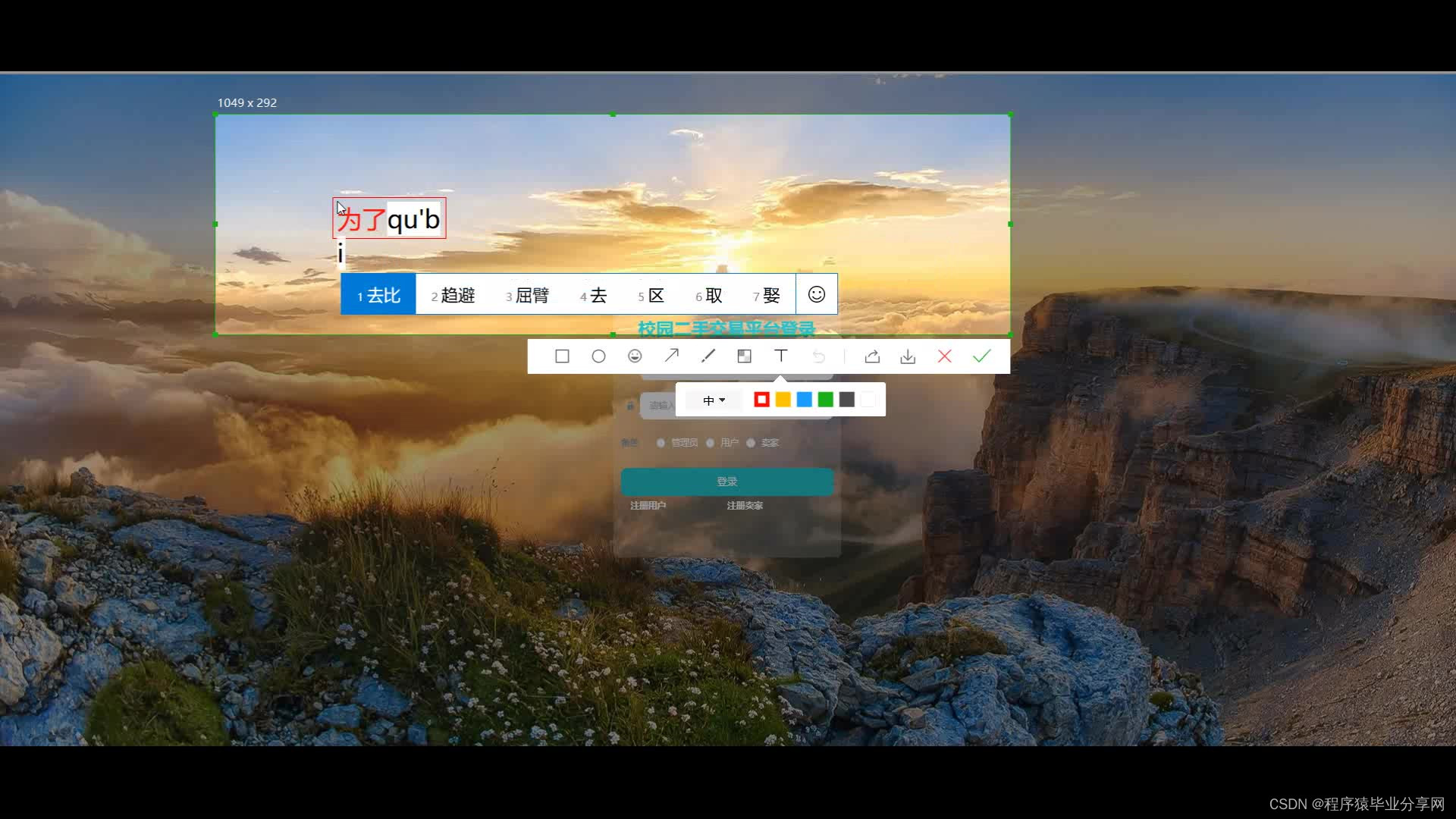Pick the red color swatch
The height and width of the screenshot is (819, 1456).
[x=761, y=400]
